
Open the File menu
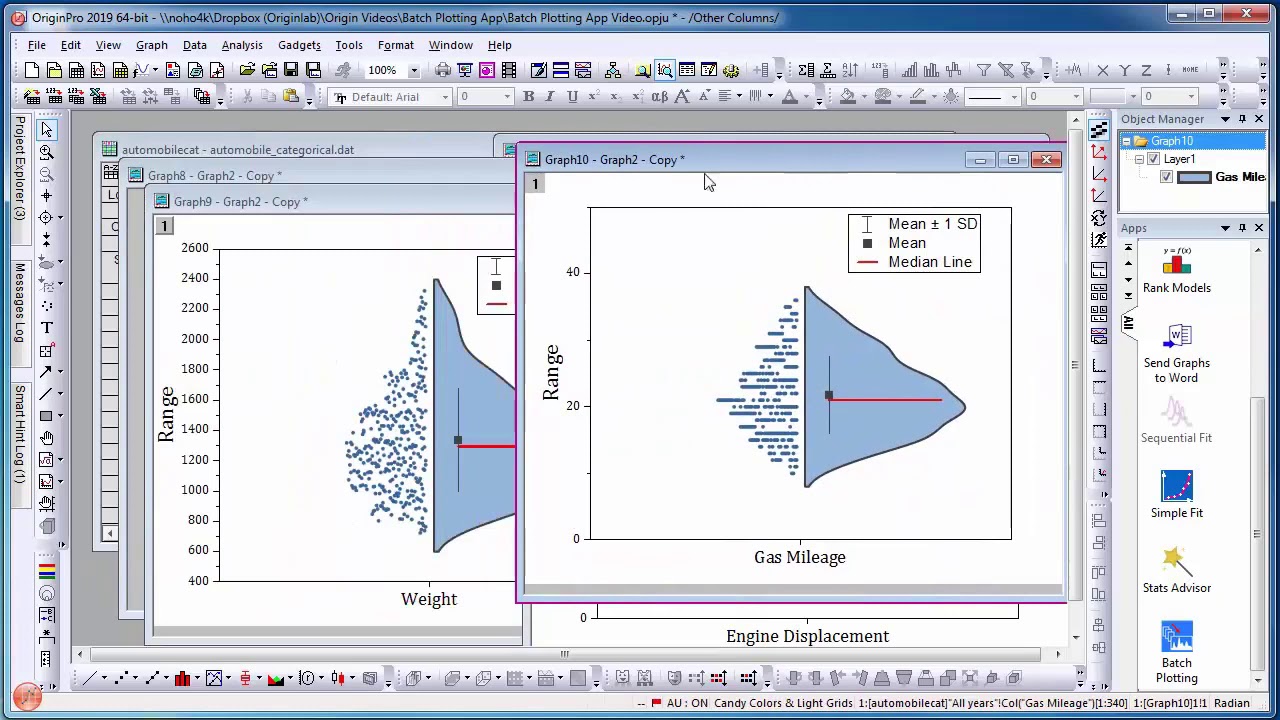(36, 45)
